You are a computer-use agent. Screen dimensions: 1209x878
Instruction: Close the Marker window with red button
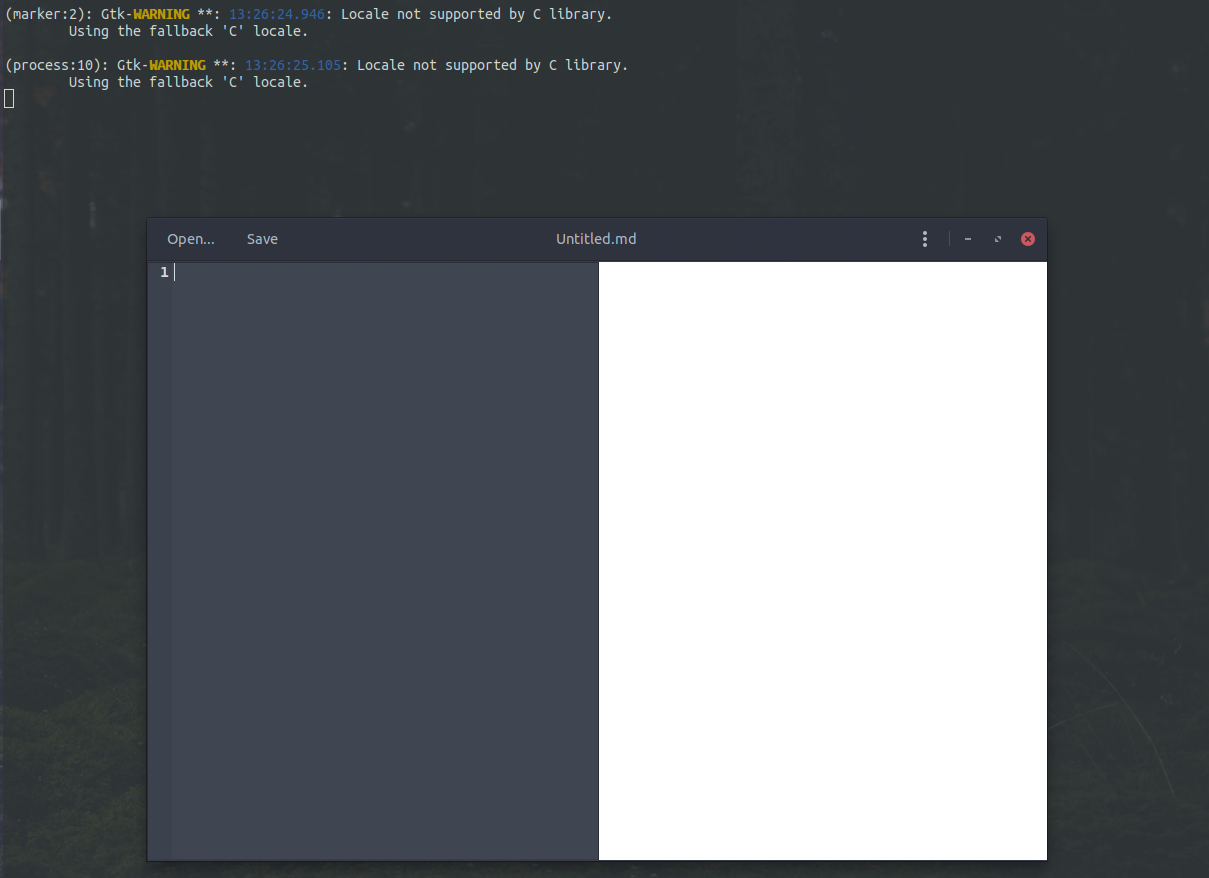[1027, 239]
